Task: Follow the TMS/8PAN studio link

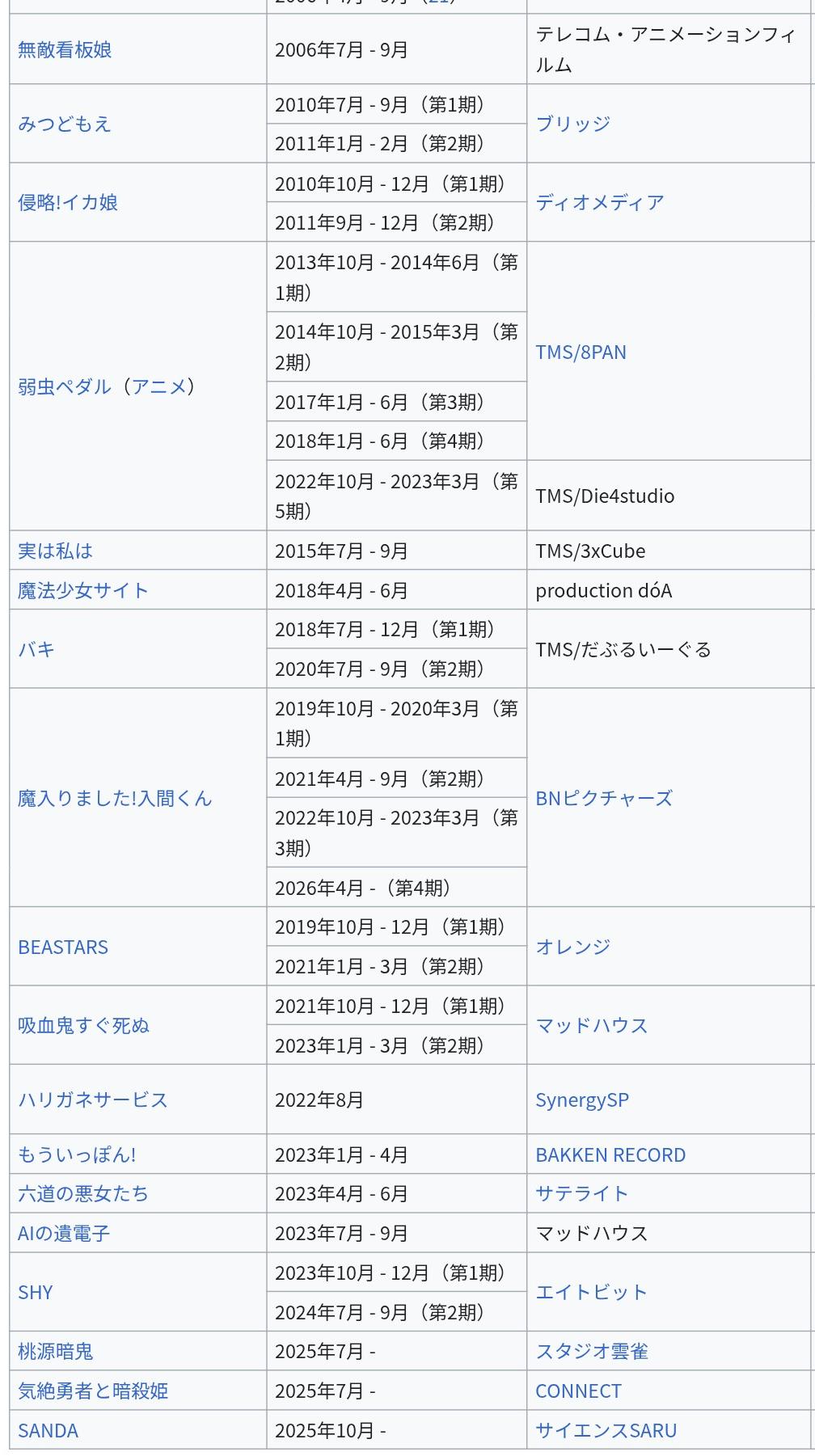Action: [x=581, y=352]
